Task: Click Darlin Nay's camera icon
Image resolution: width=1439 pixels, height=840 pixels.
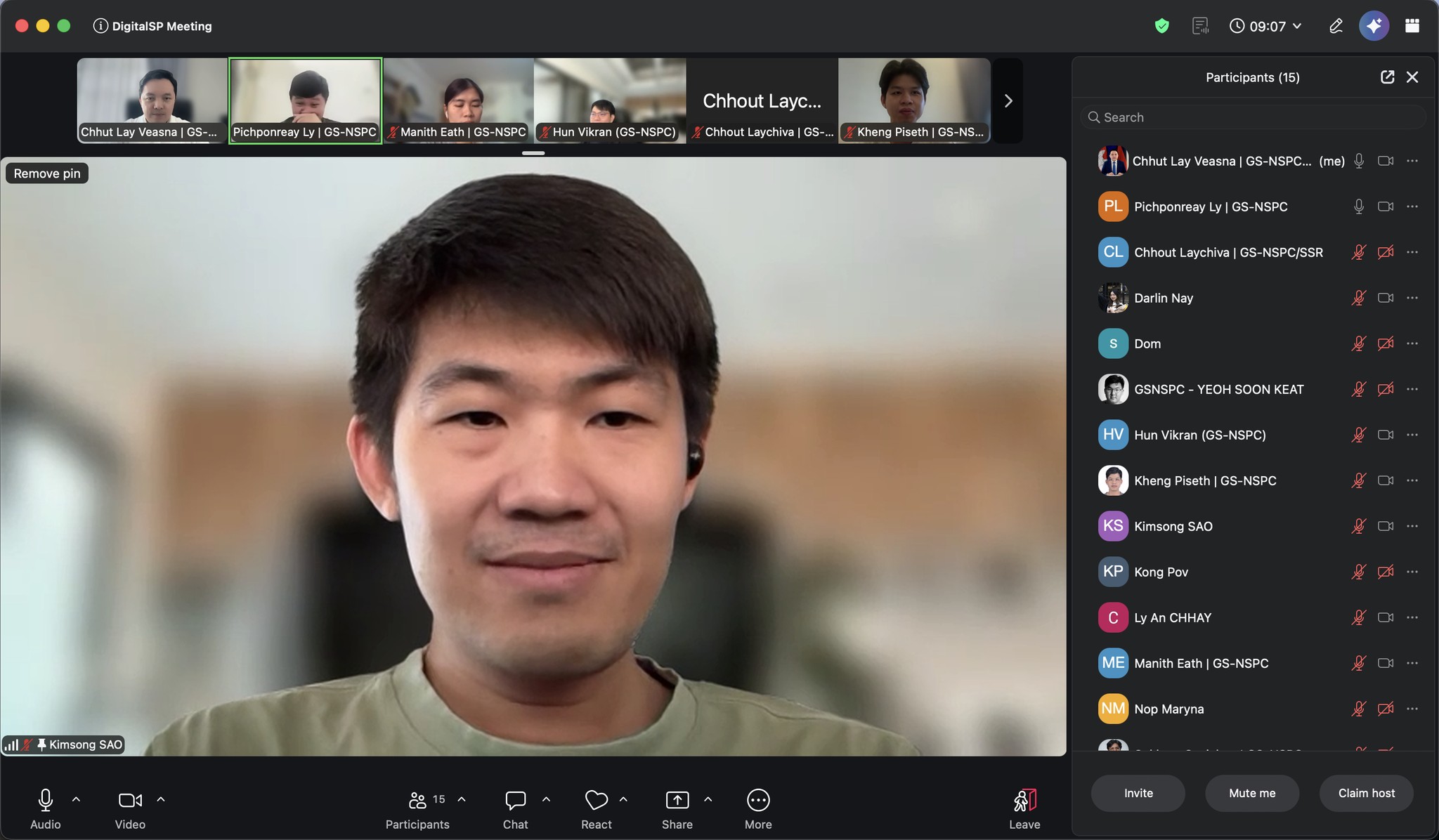Action: [x=1386, y=298]
